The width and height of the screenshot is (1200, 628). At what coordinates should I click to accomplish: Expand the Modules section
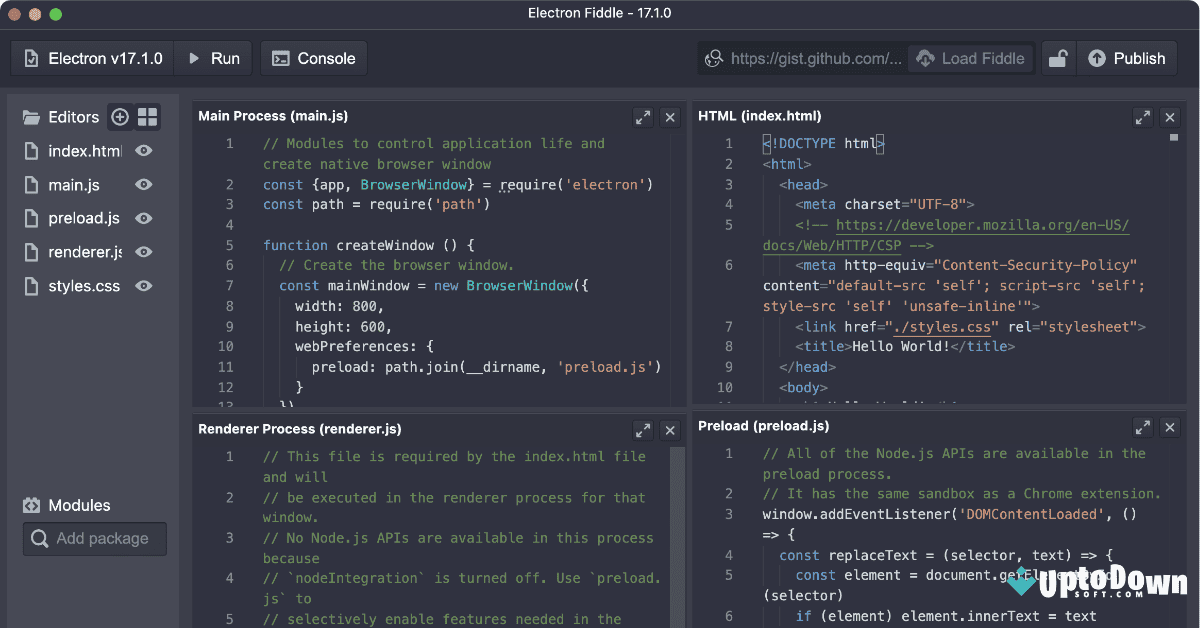68,505
